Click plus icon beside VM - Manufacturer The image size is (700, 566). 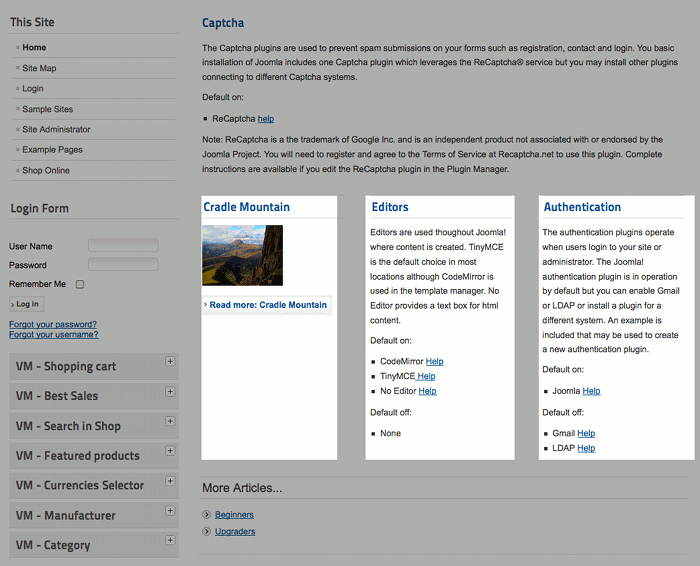click(171, 510)
